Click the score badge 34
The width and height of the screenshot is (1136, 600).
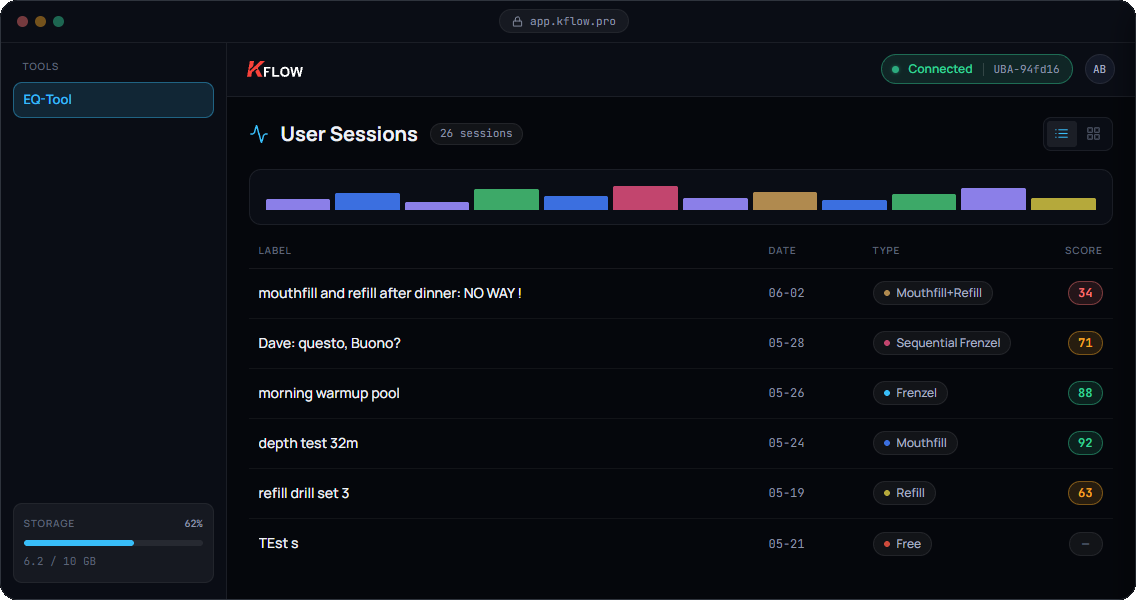click(x=1085, y=293)
